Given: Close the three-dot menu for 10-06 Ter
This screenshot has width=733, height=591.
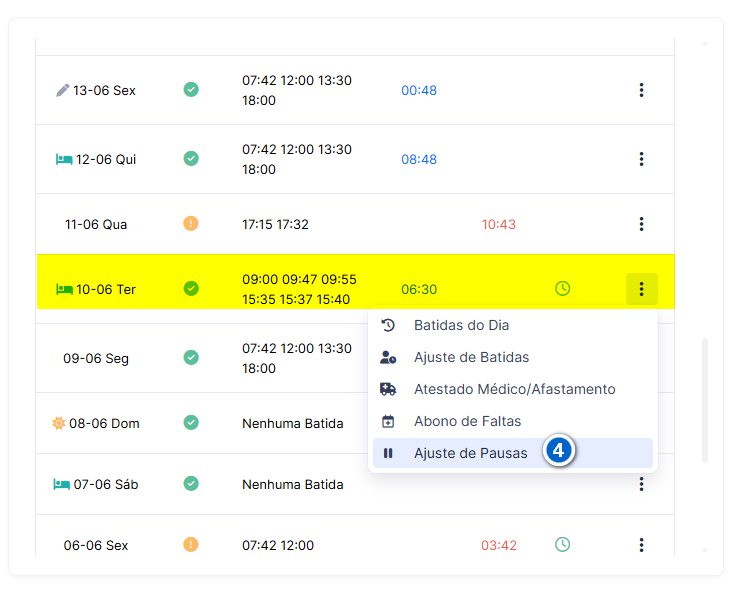Looking at the screenshot, I should [642, 289].
